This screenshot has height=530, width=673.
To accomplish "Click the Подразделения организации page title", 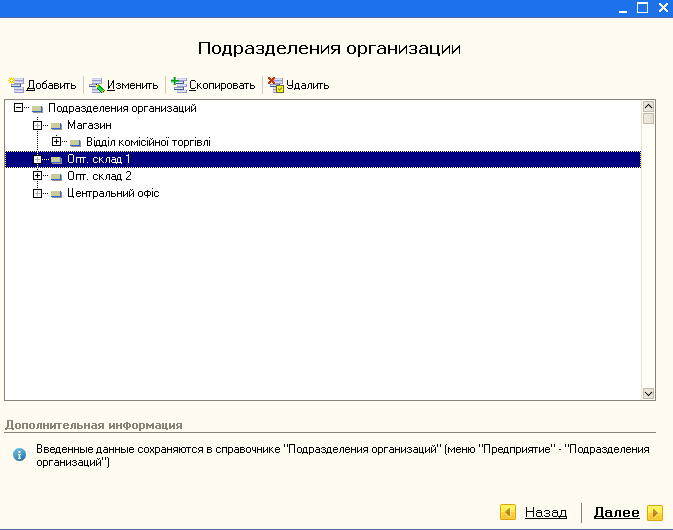I will point(329,48).
